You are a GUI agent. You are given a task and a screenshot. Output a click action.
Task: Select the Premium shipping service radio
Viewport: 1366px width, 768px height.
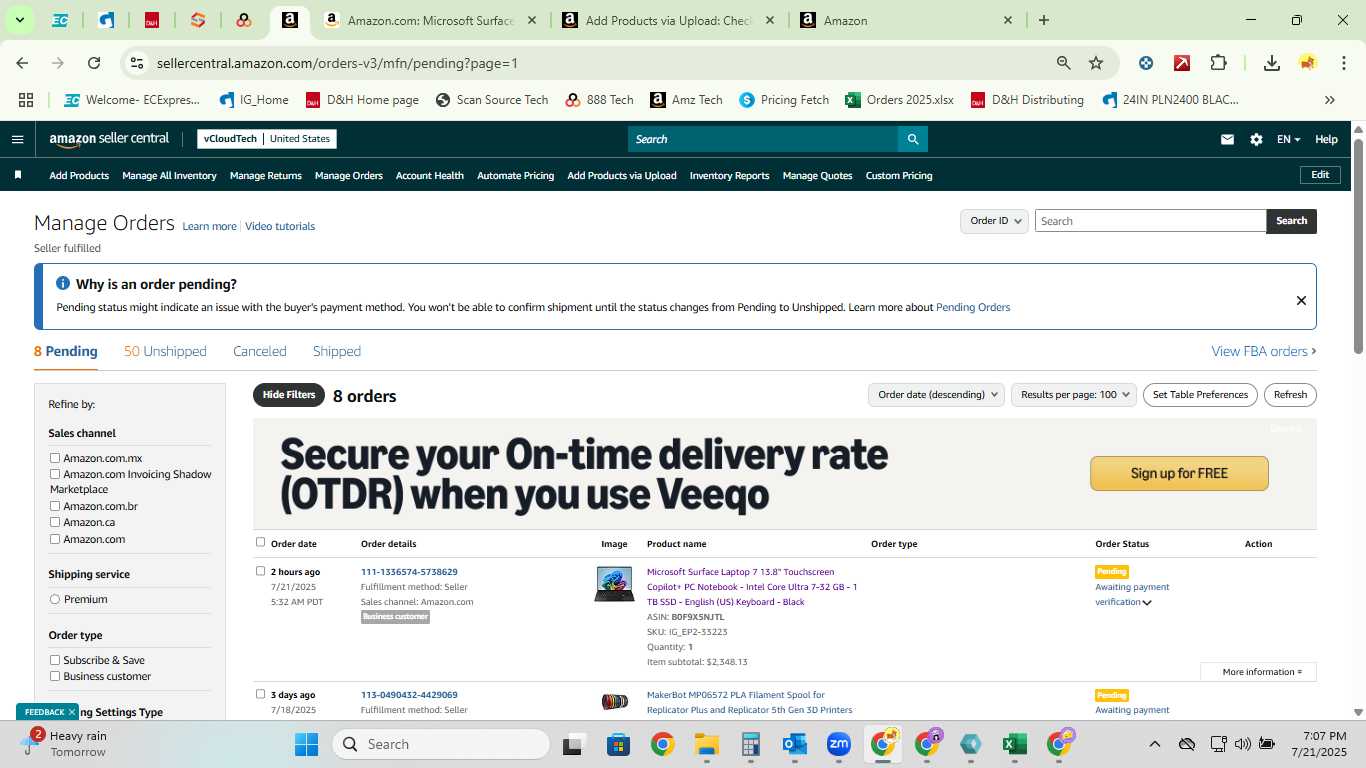coord(55,599)
